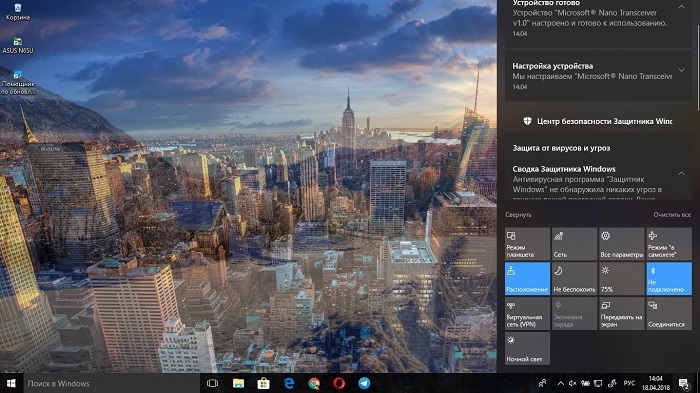Toggle Ночной свет tile
This screenshot has width=700, height=393.
pos(527,348)
